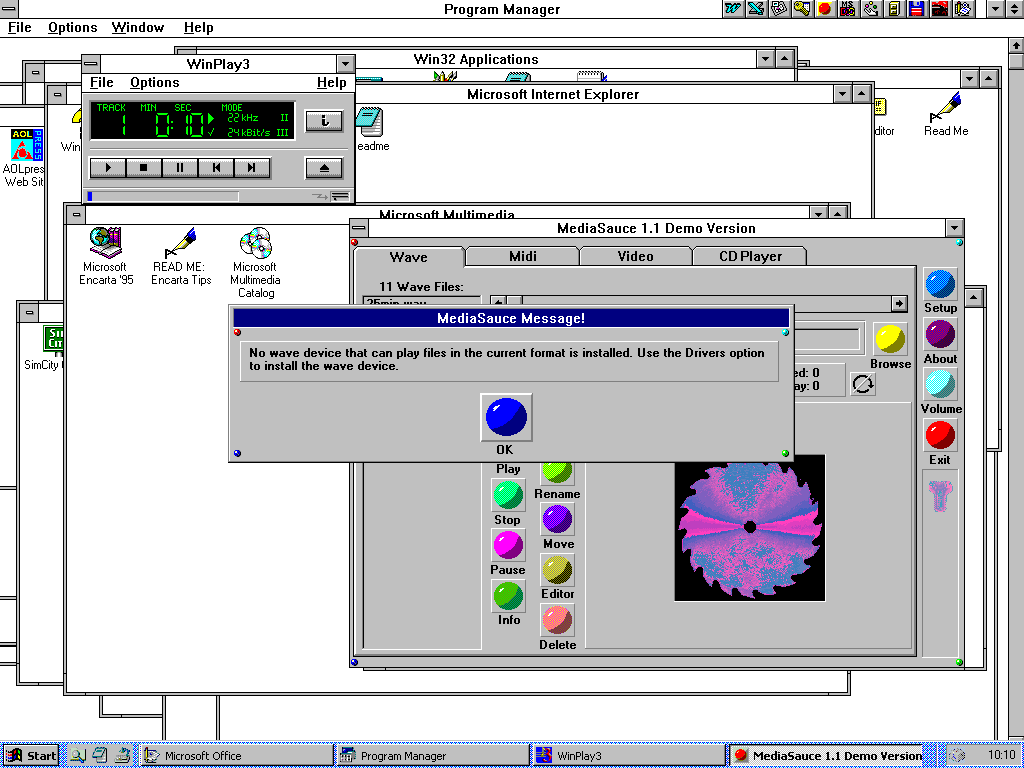1024x768 pixels.
Task: Click the red Exit ball button
Action: (x=940, y=435)
